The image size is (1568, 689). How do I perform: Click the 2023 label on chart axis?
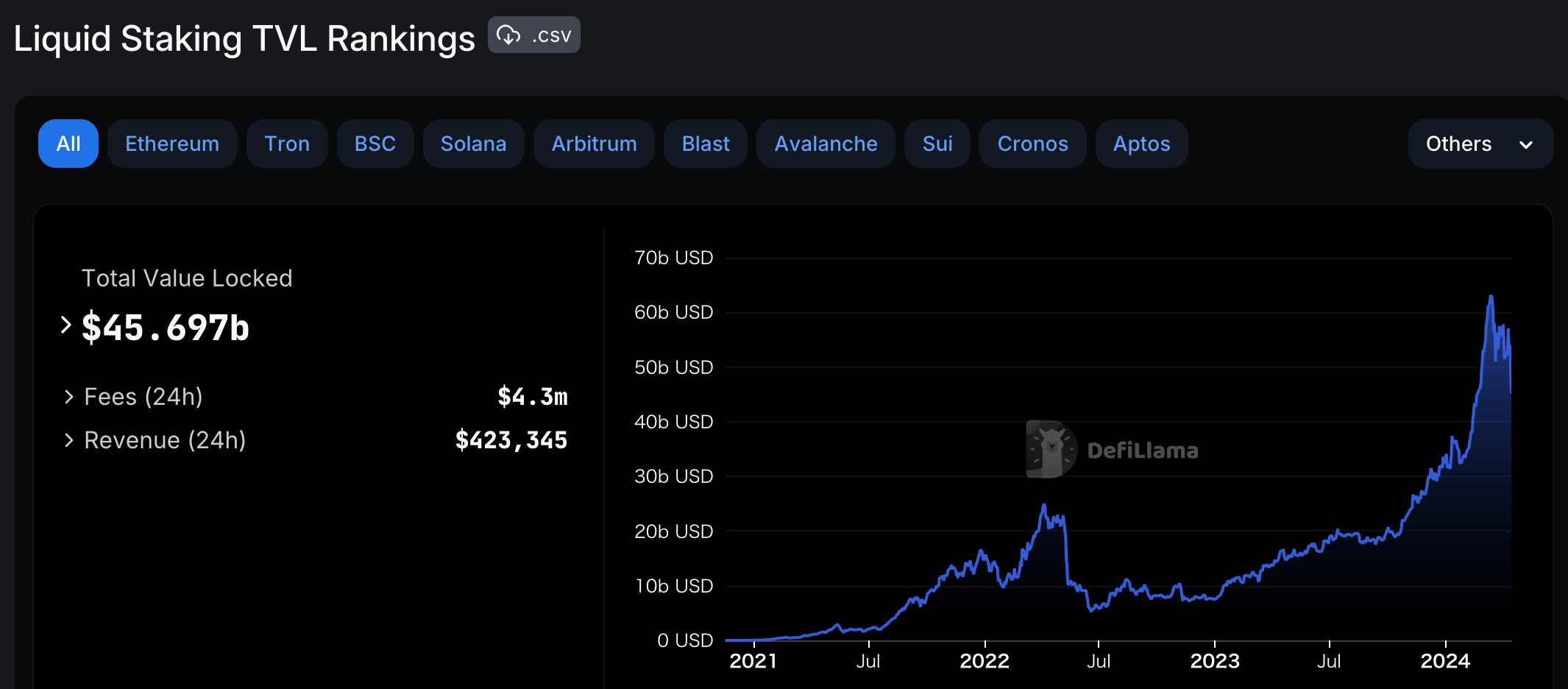1215,661
